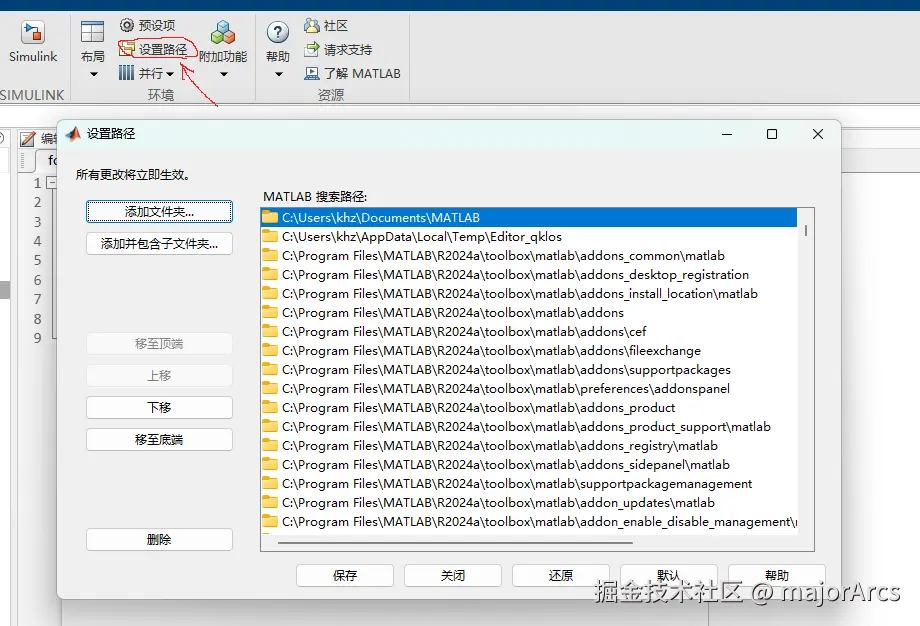Click the Help (帮助) question mark icon

278,32
